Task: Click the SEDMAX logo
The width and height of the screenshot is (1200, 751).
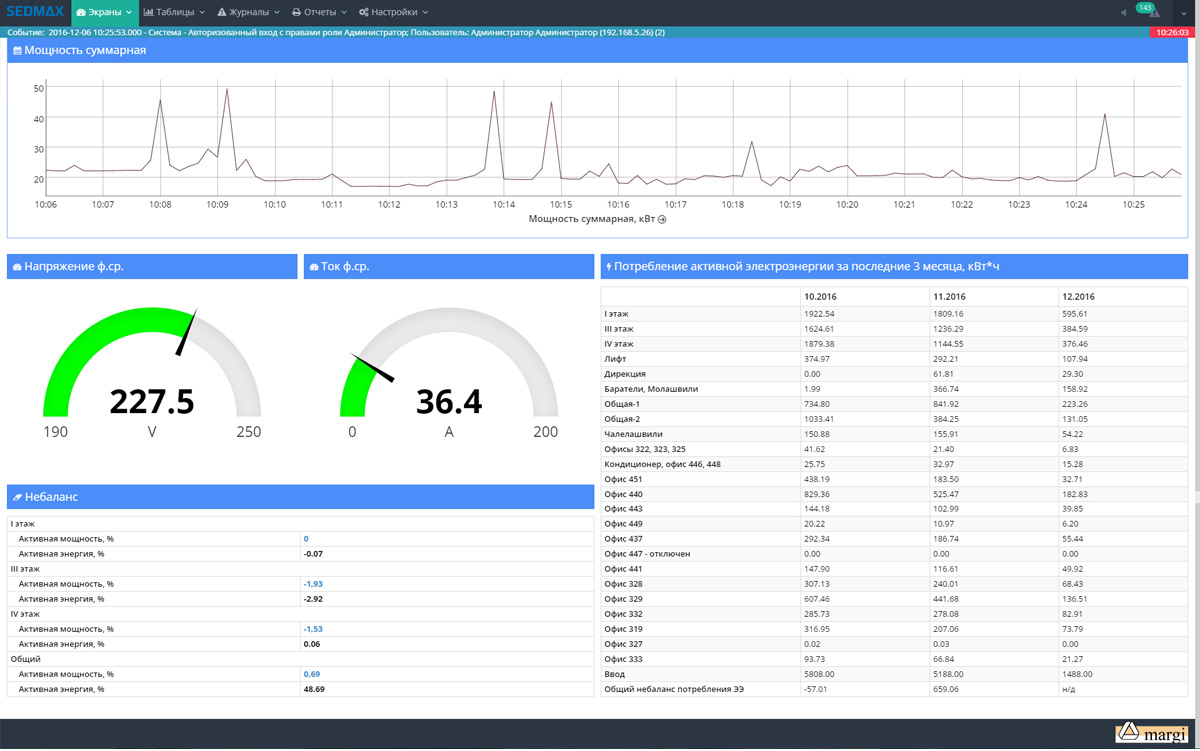Action: (34, 12)
